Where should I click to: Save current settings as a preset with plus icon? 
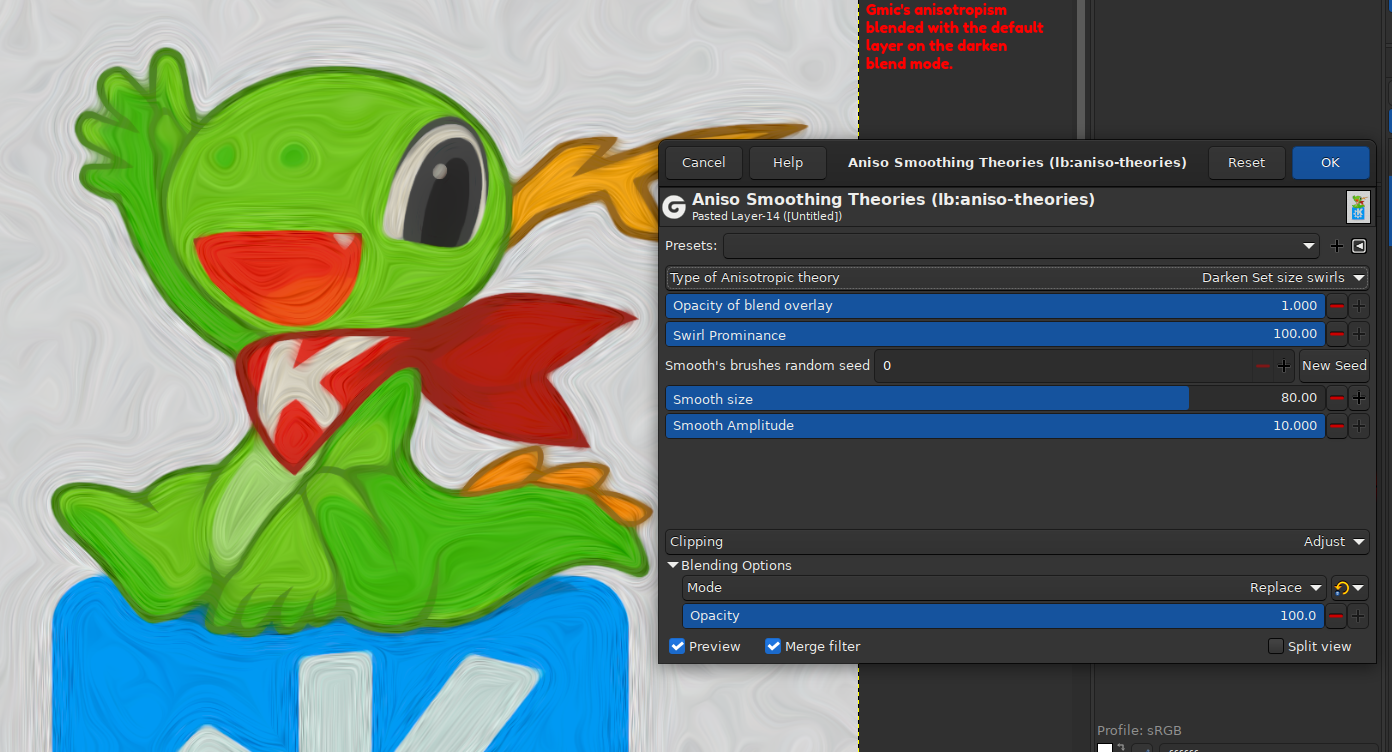[1337, 246]
